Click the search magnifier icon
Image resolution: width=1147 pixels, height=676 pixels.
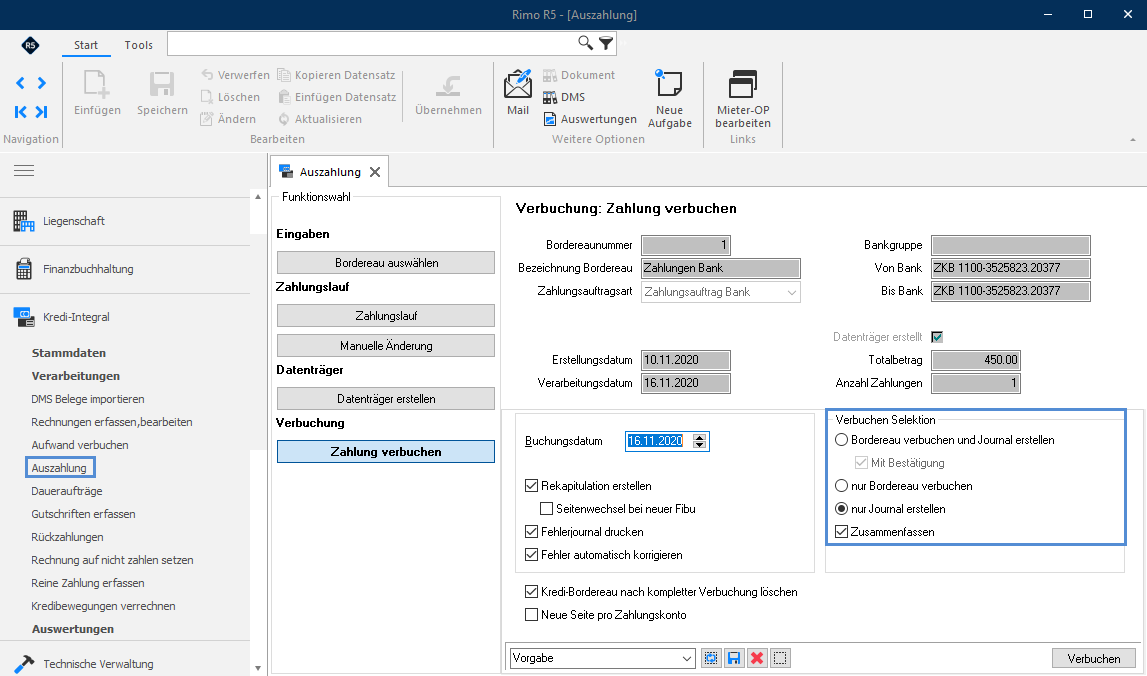pyautogui.click(x=585, y=43)
